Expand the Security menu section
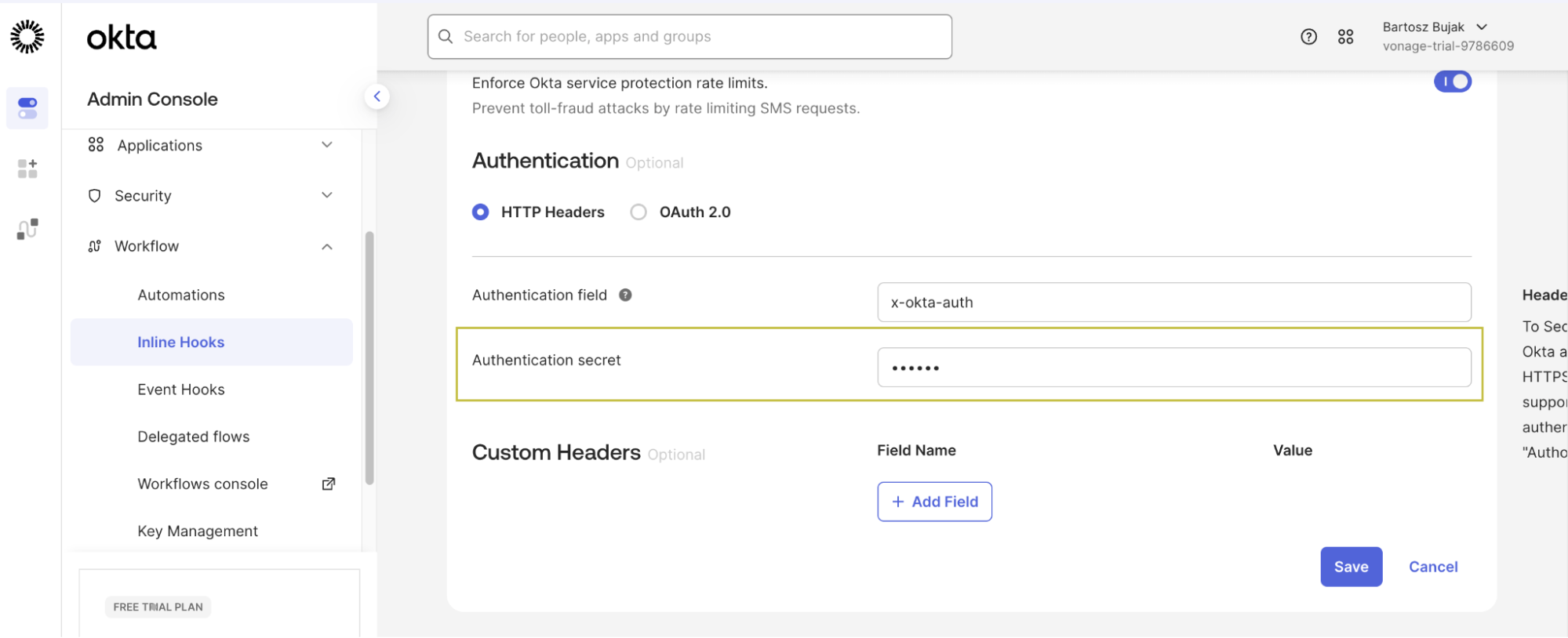 click(x=211, y=196)
